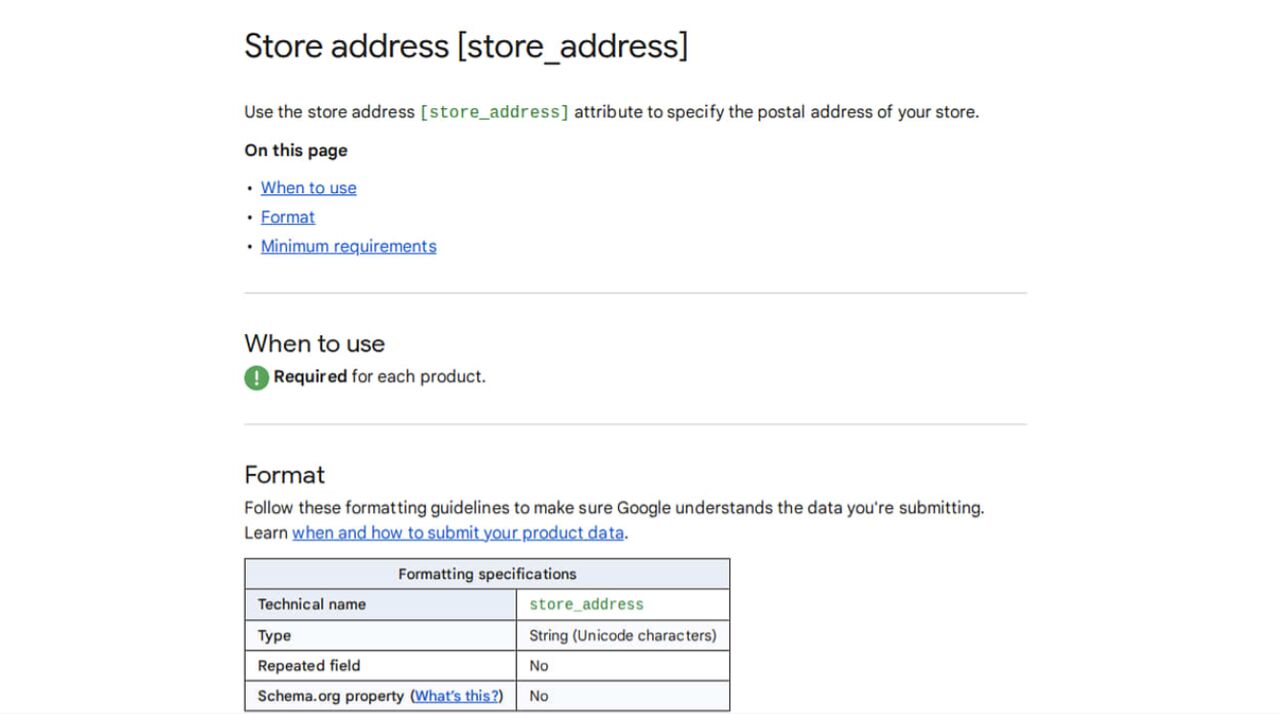
Task: Open the When to use link
Action: coord(308,188)
